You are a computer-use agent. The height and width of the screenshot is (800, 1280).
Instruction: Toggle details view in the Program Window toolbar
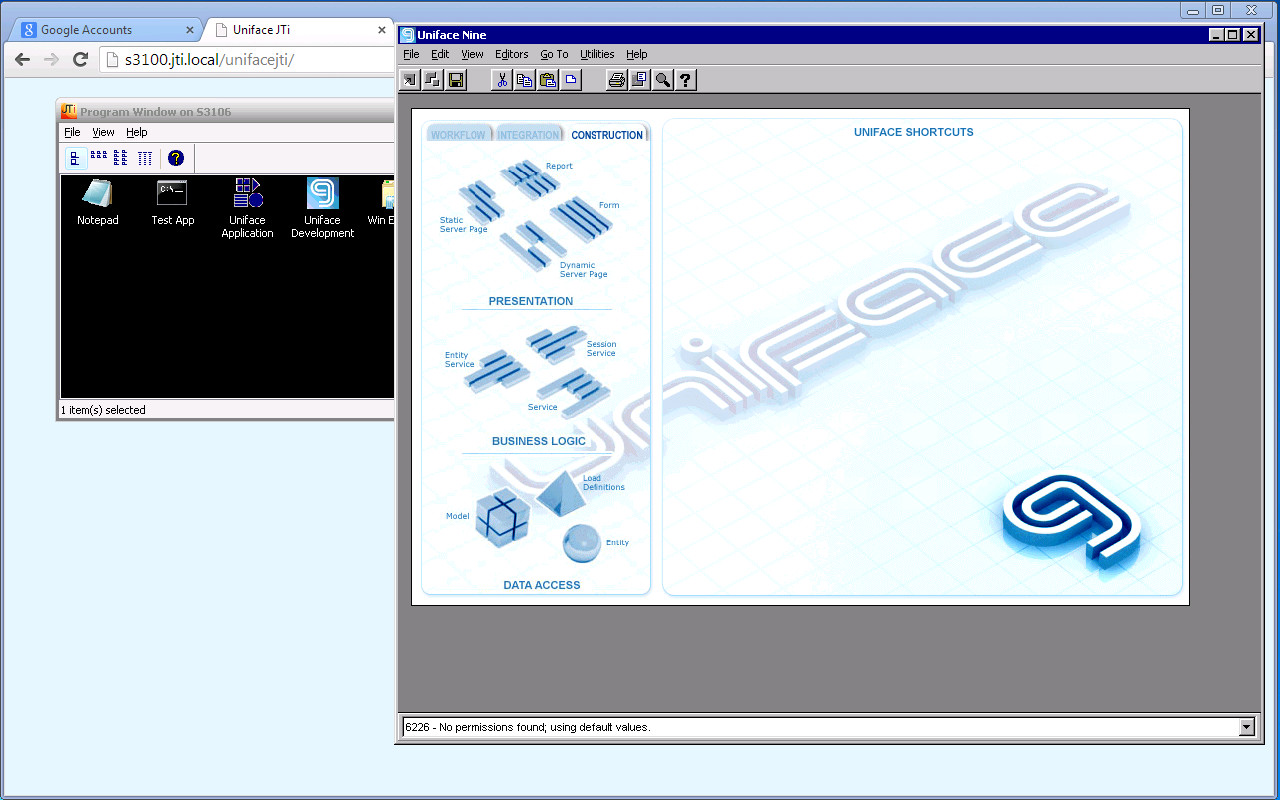pyautogui.click(x=145, y=157)
